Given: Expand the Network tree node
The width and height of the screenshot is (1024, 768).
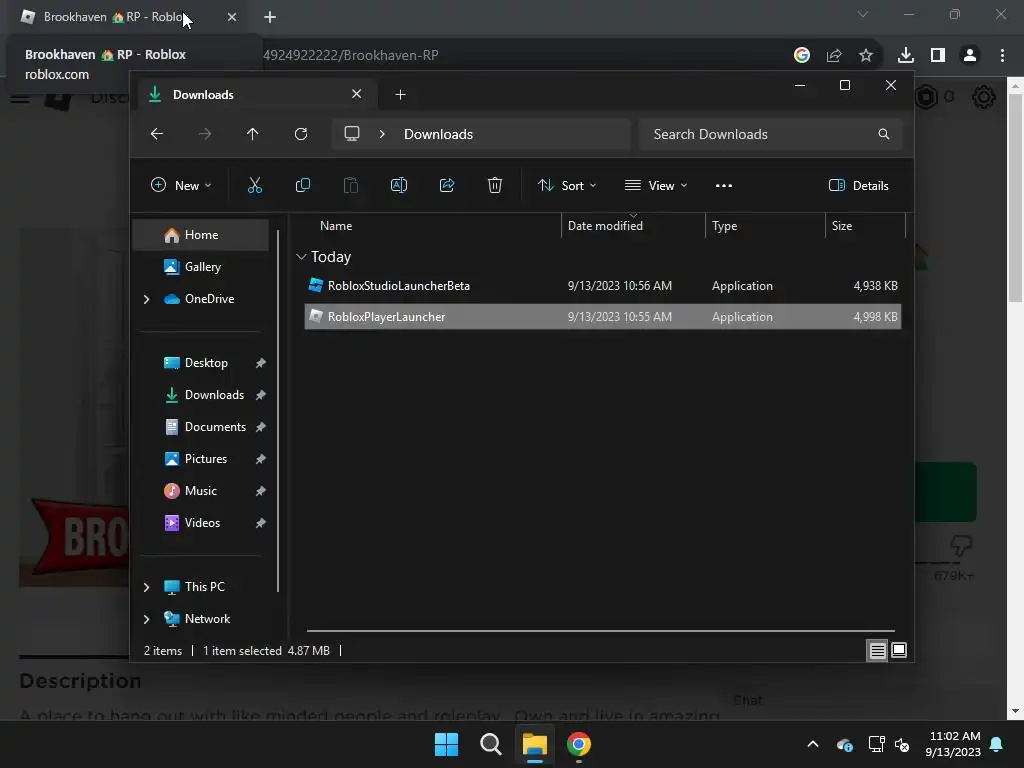Looking at the screenshot, I should click(146, 619).
